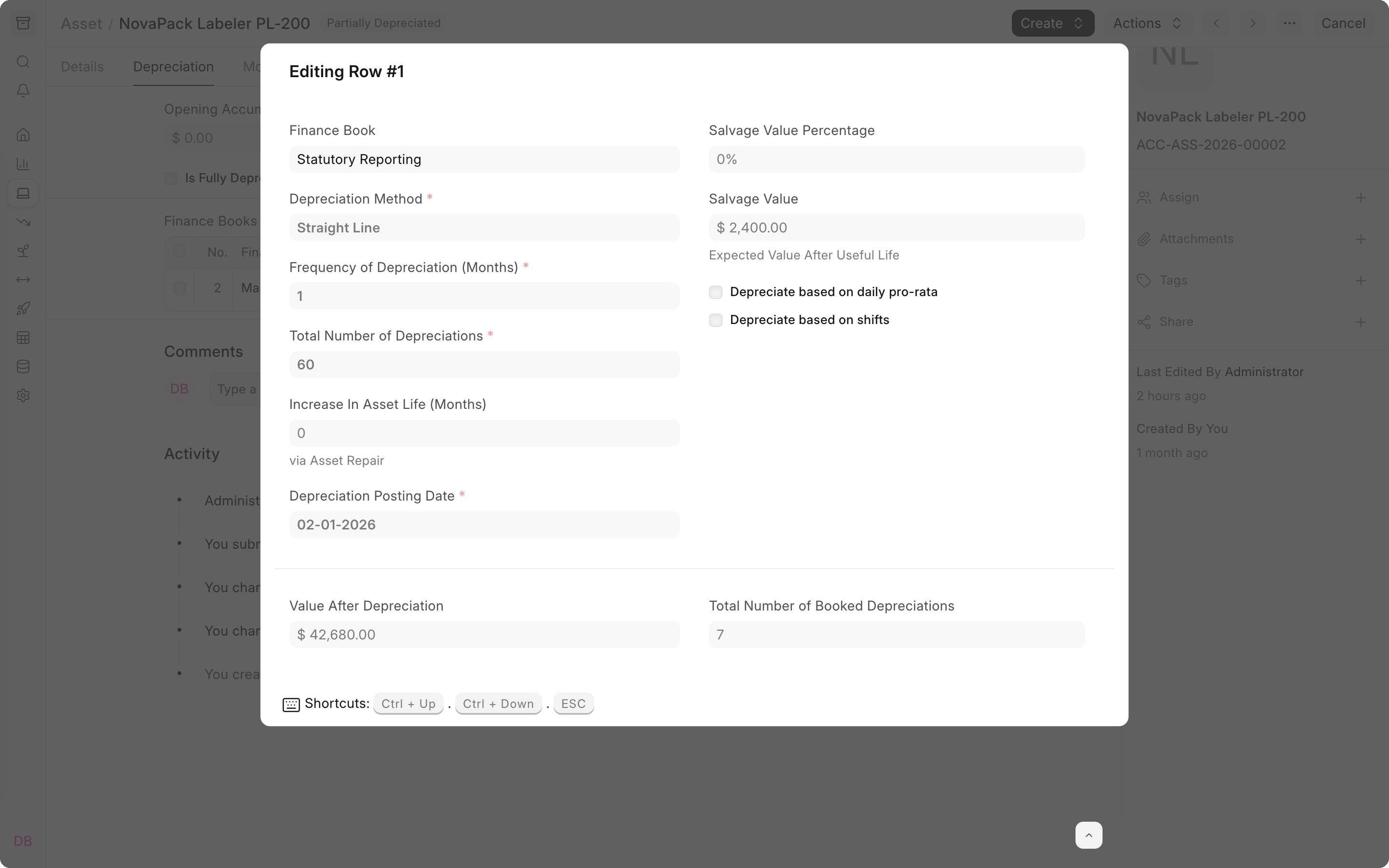Expand the Create dropdown button
The height and width of the screenshot is (868, 1389).
(1052, 23)
